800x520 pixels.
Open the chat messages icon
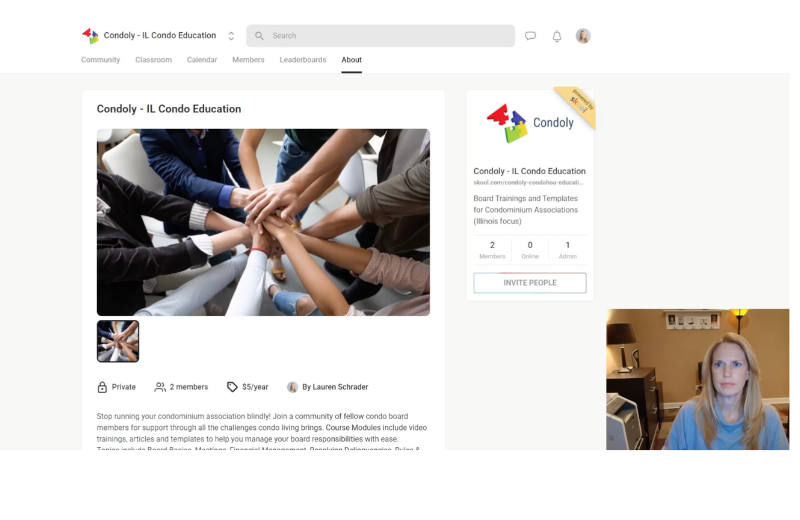pos(531,36)
